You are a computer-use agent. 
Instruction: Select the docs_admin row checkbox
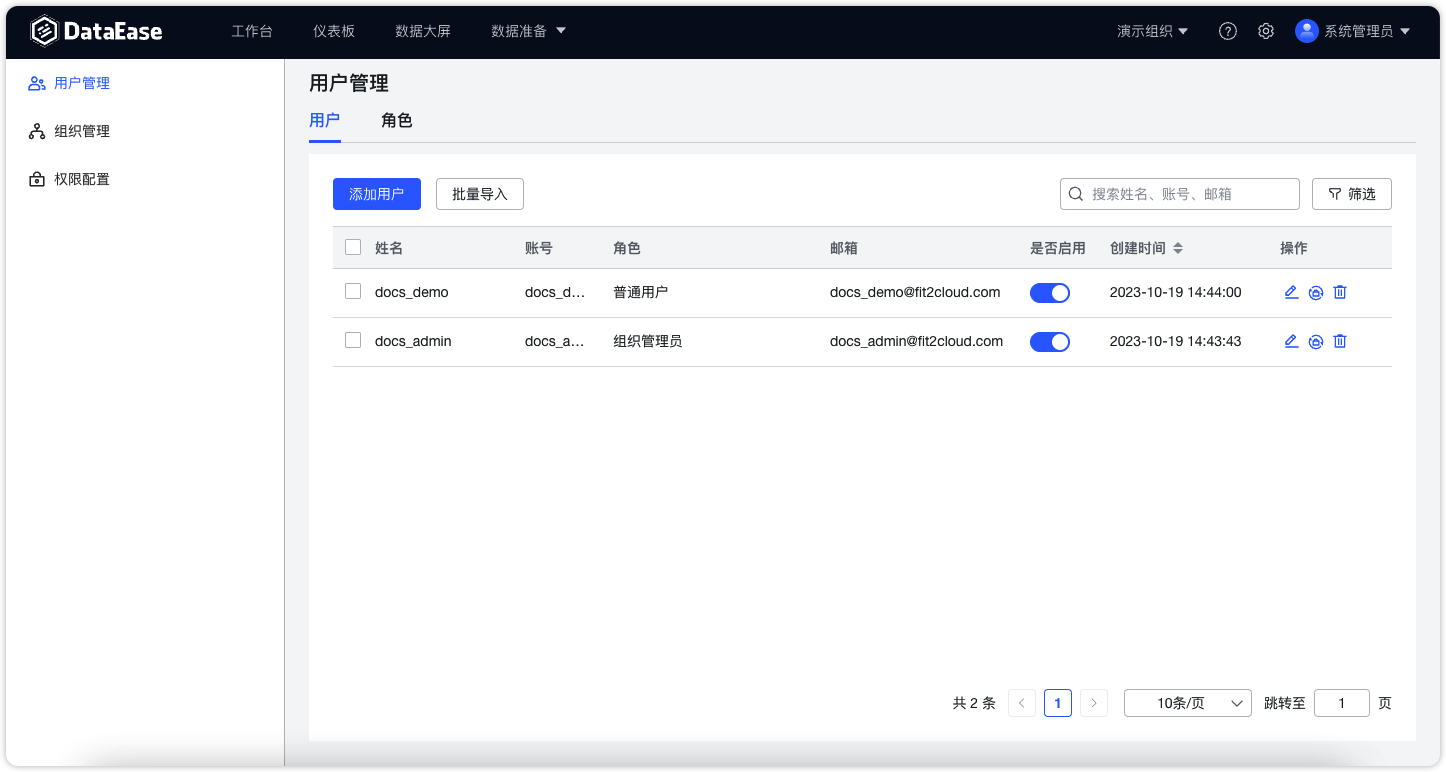(353, 340)
